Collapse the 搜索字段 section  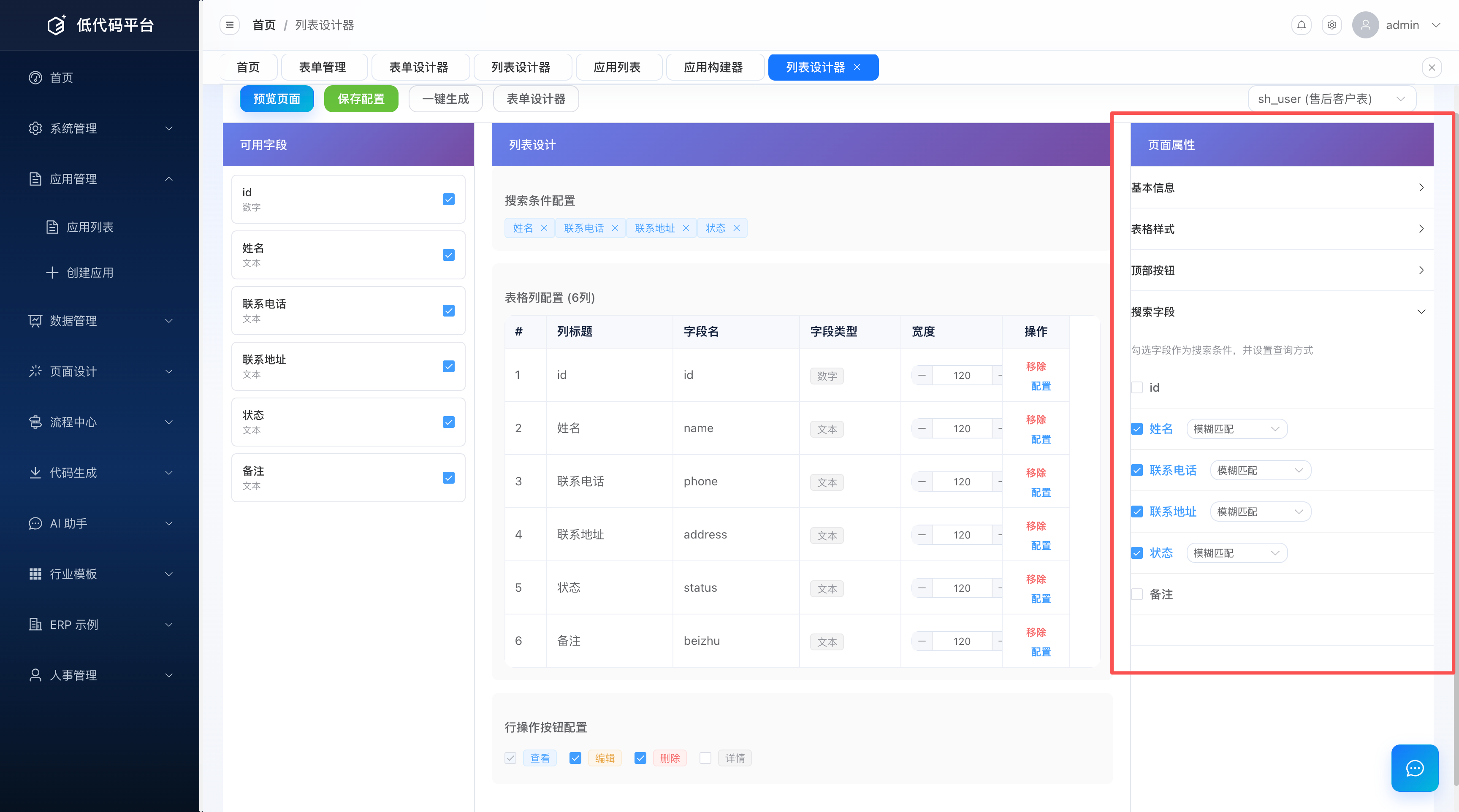(x=1282, y=311)
